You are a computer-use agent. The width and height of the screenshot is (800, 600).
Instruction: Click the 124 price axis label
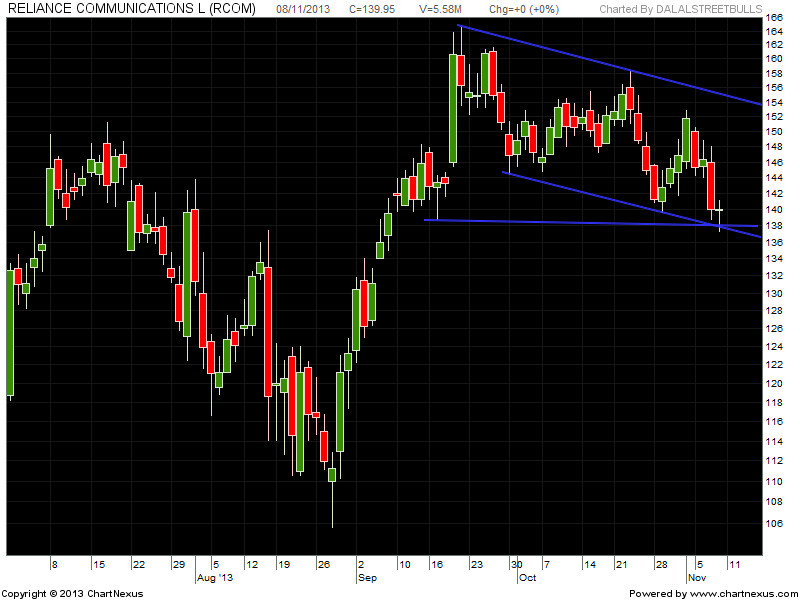click(774, 347)
